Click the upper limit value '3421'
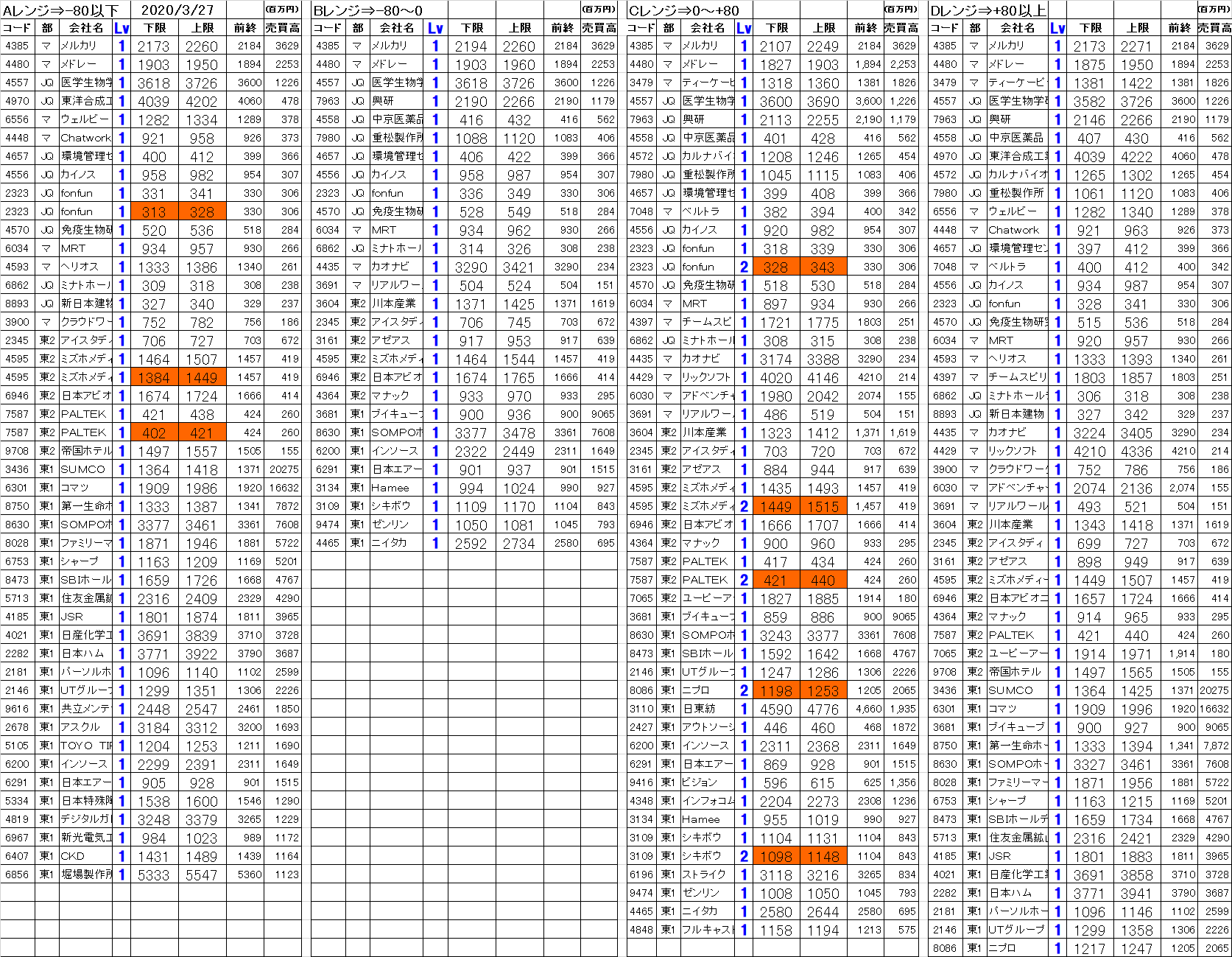Image resolution: width=1232 pixels, height=957 pixels. [518, 267]
